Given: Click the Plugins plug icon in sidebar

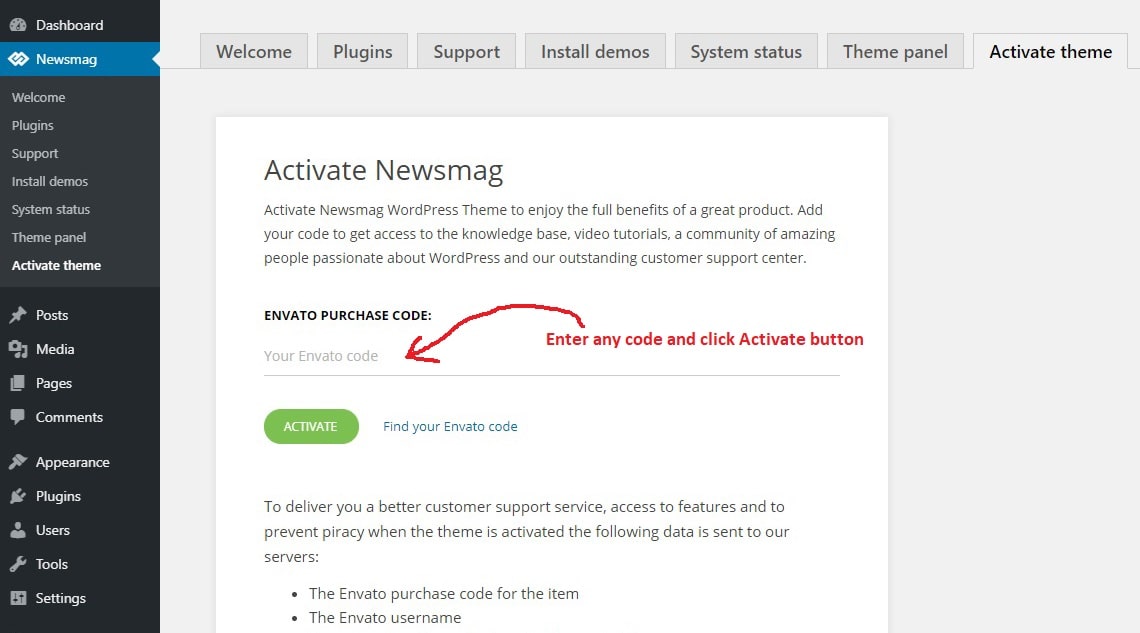Looking at the screenshot, I should click(x=18, y=496).
